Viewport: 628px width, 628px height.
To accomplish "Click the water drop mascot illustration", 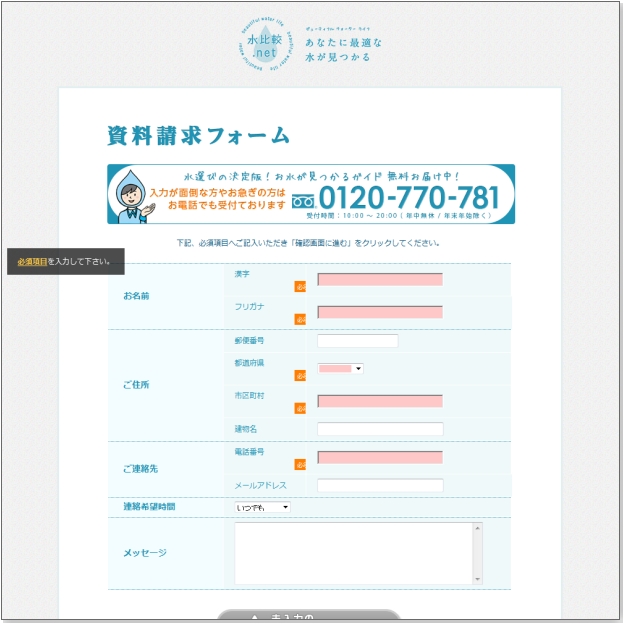I will 134,197.
